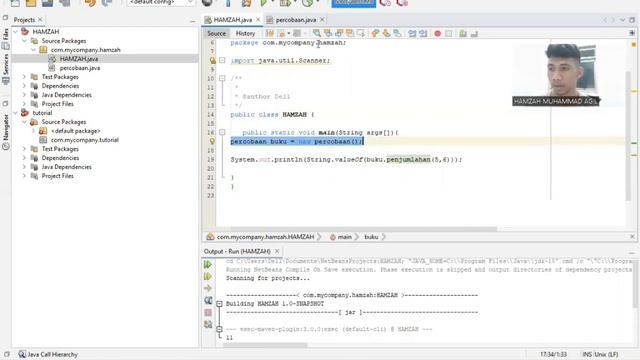The height and width of the screenshot is (360, 640).
Task: Start macro recording with red circle icon
Action: point(438,33)
